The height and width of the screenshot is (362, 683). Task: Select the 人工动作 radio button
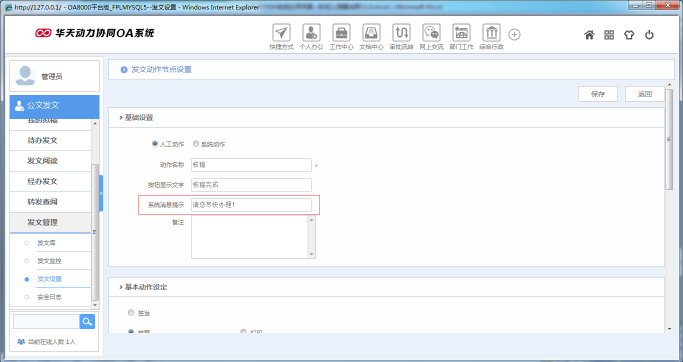pyautogui.click(x=155, y=143)
